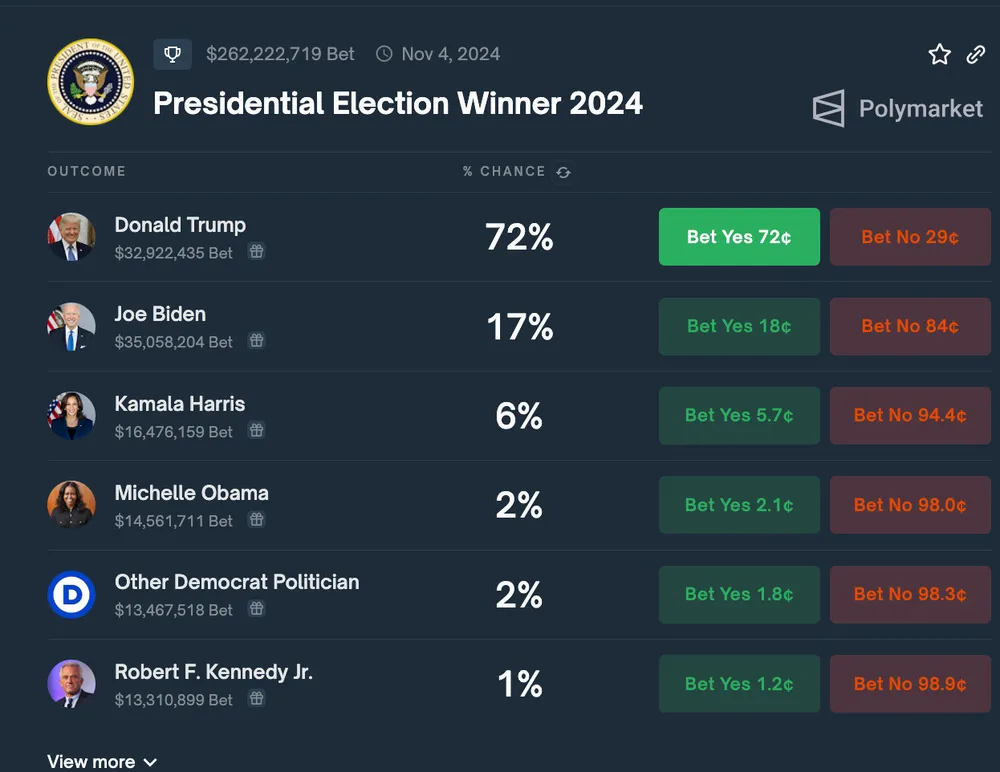Click gift icon under Robert F. Kennedy Jr.
Screen dimensions: 1000x772
click(x=257, y=699)
